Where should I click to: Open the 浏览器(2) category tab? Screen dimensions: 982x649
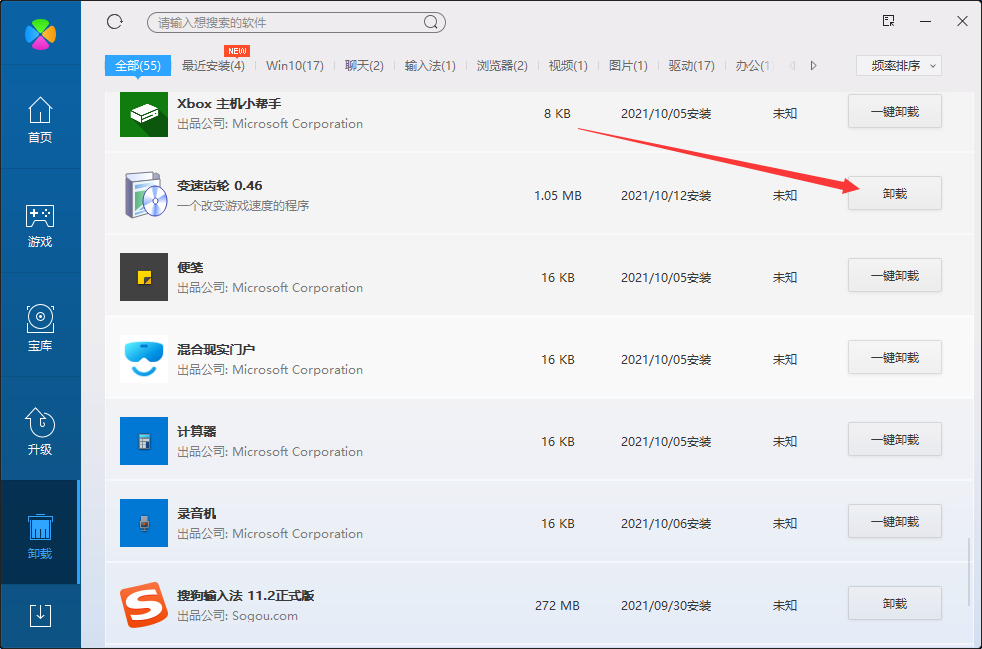click(502, 66)
